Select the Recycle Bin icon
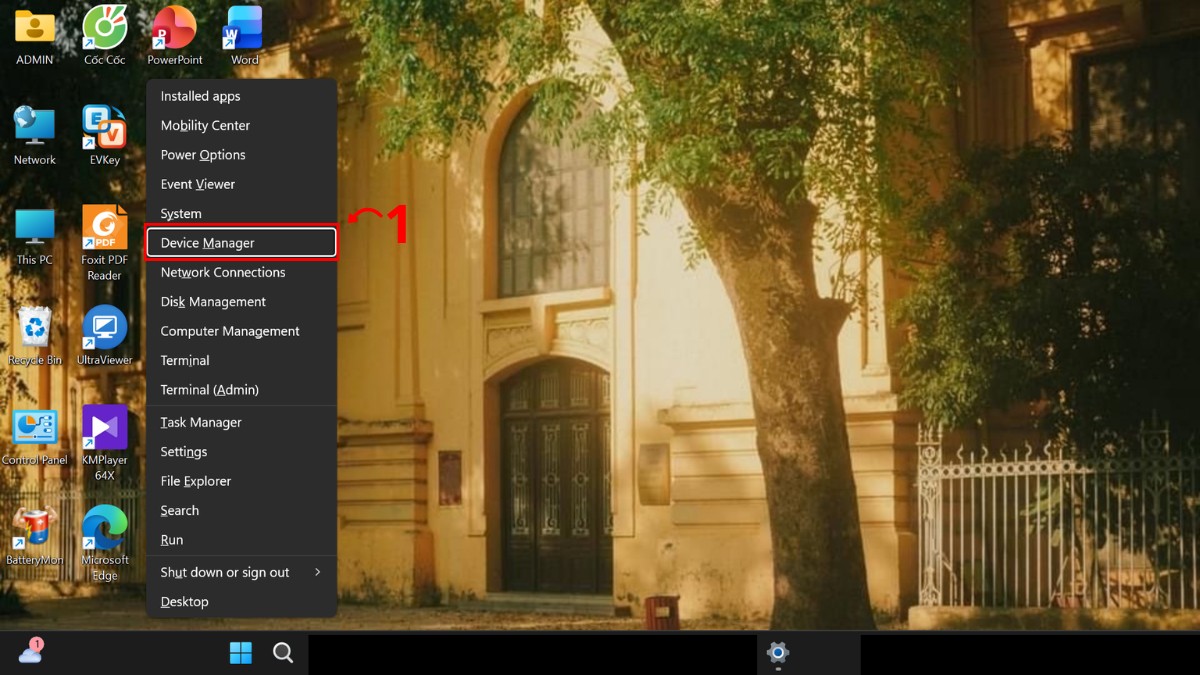 click(x=35, y=335)
